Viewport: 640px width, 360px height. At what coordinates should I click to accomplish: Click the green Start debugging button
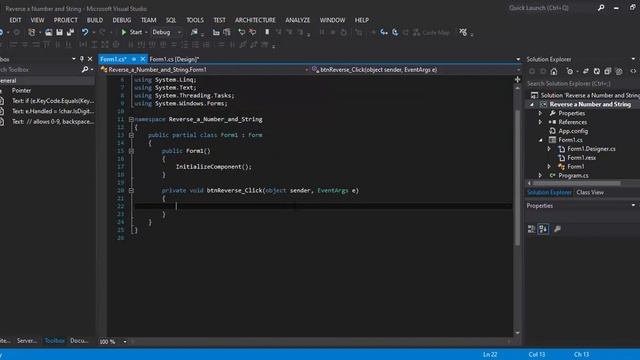coord(132,32)
